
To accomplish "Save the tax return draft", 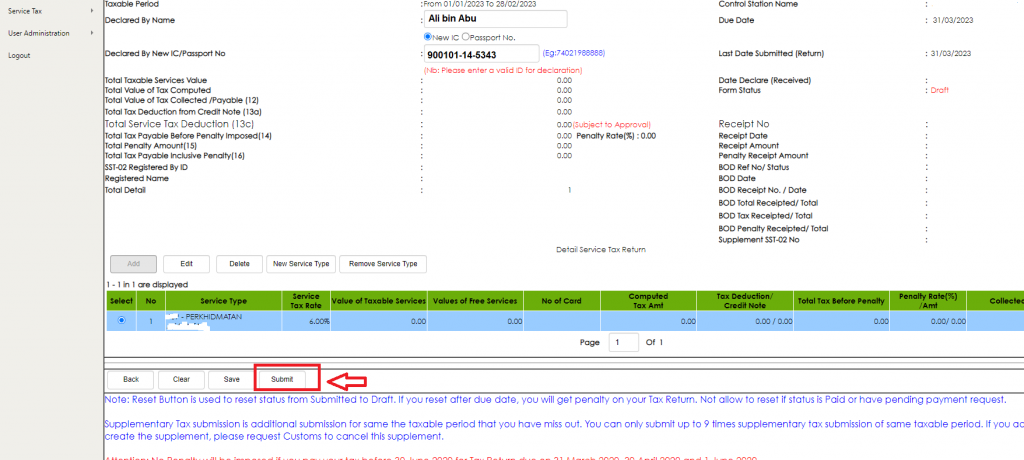I will point(231,379).
